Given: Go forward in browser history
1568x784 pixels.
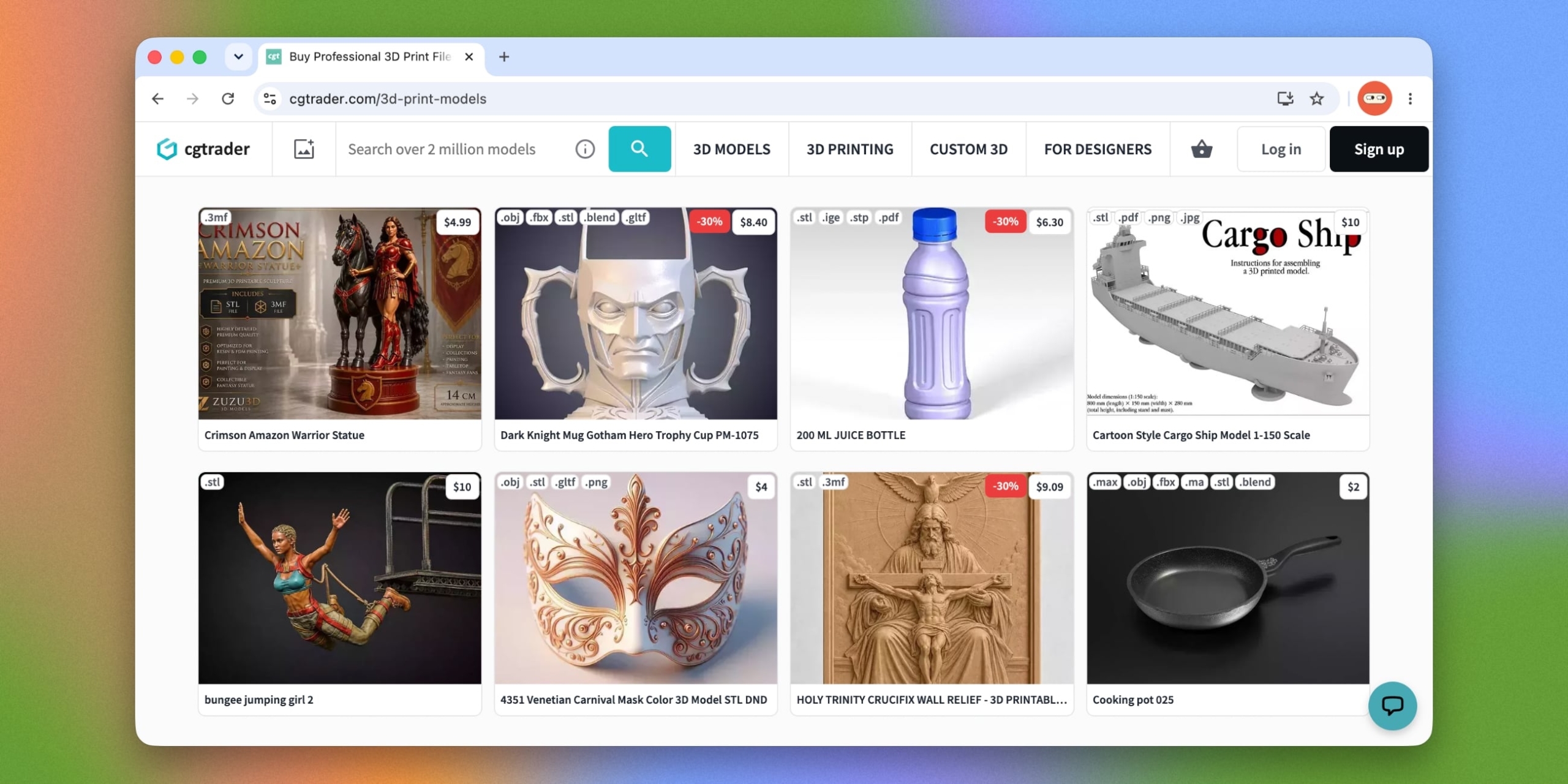Looking at the screenshot, I should (x=193, y=99).
